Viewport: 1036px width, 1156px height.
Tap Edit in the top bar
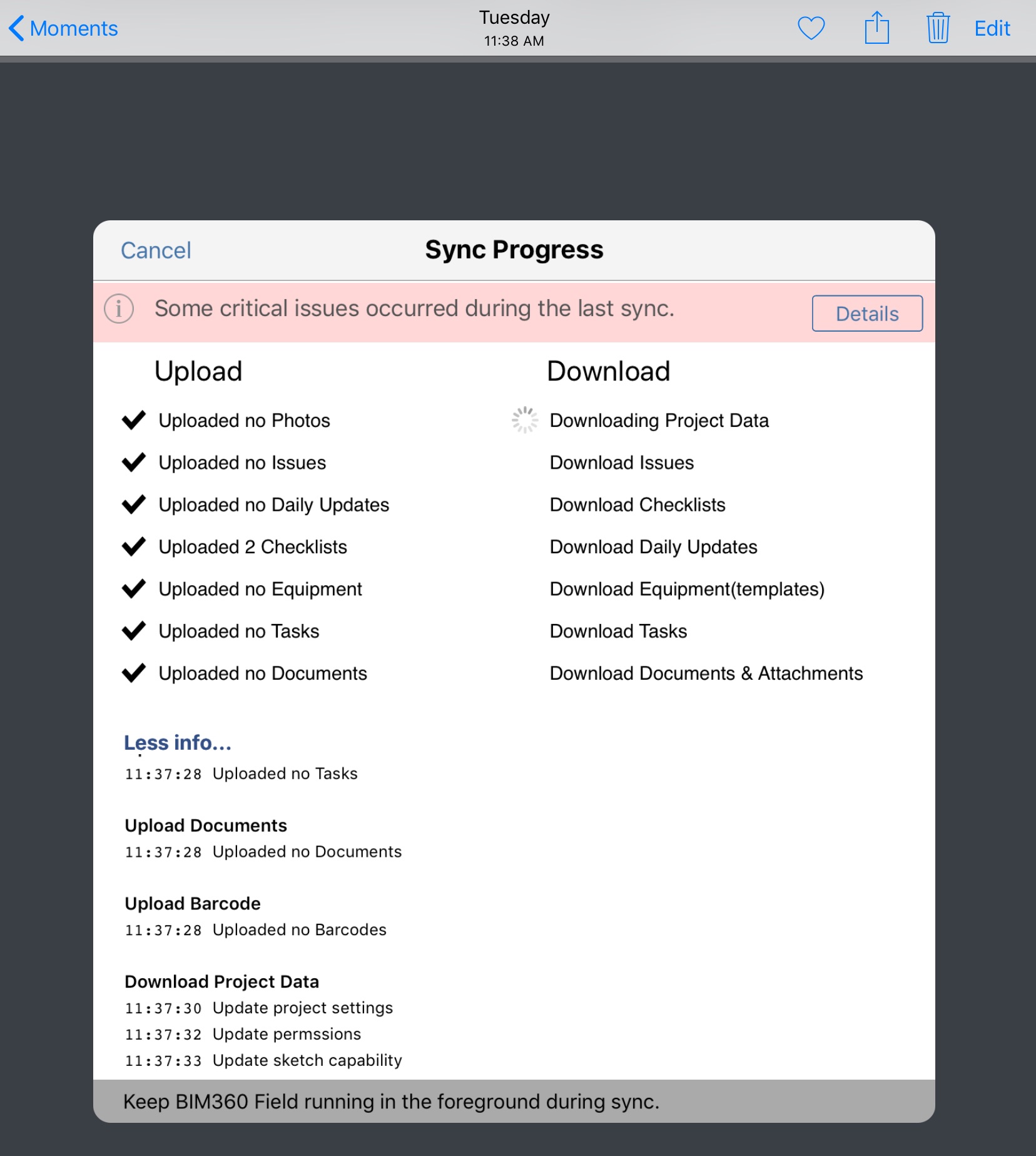pos(992,29)
